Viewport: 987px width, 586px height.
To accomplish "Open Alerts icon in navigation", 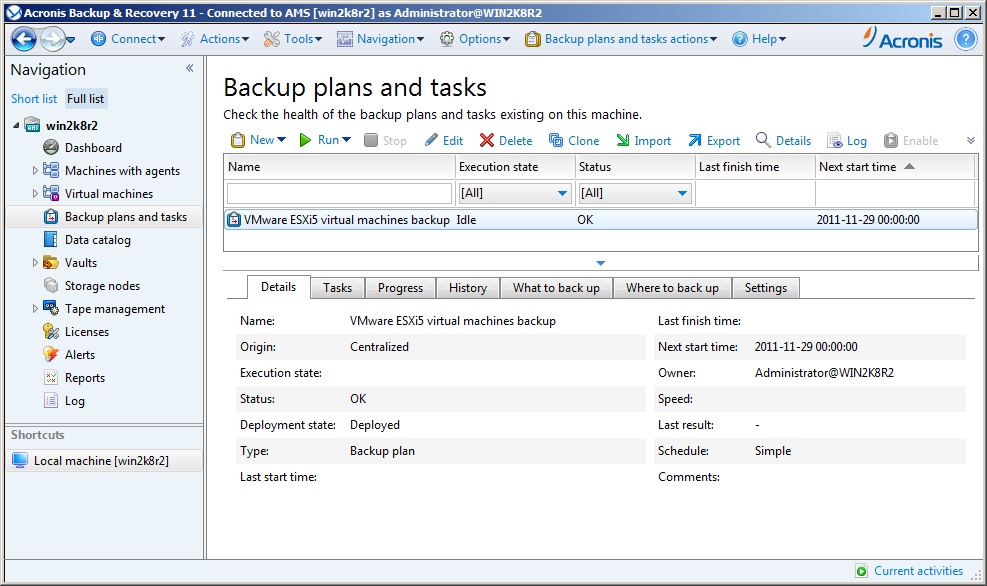I will pos(51,354).
